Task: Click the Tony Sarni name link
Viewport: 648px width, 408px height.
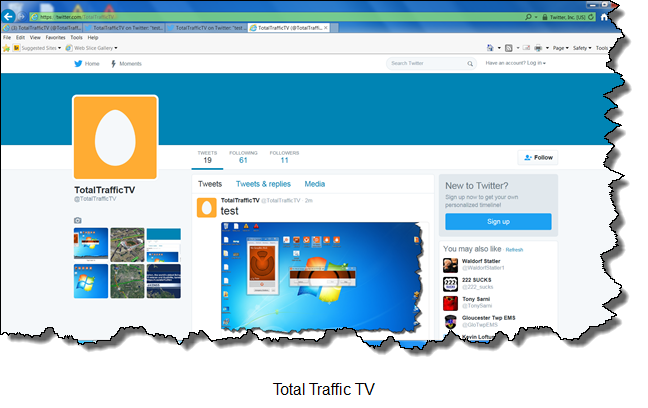Action: click(x=476, y=299)
